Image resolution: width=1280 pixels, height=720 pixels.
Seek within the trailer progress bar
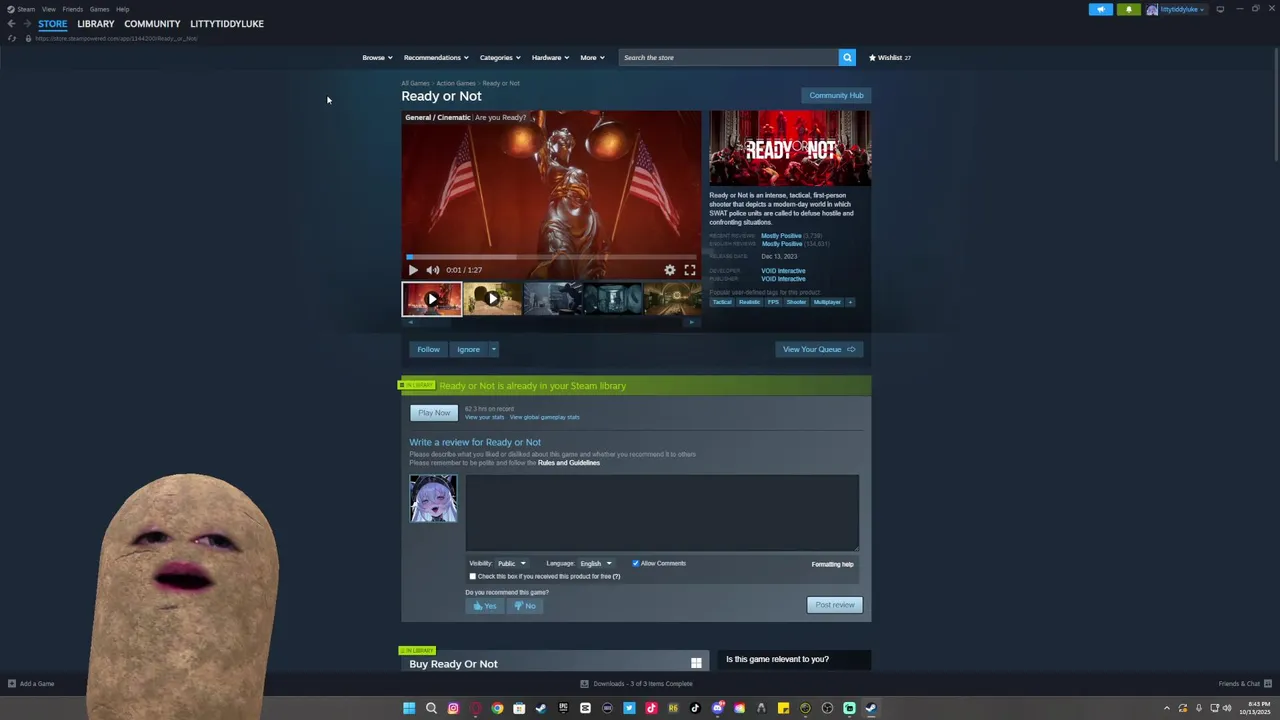(551, 257)
